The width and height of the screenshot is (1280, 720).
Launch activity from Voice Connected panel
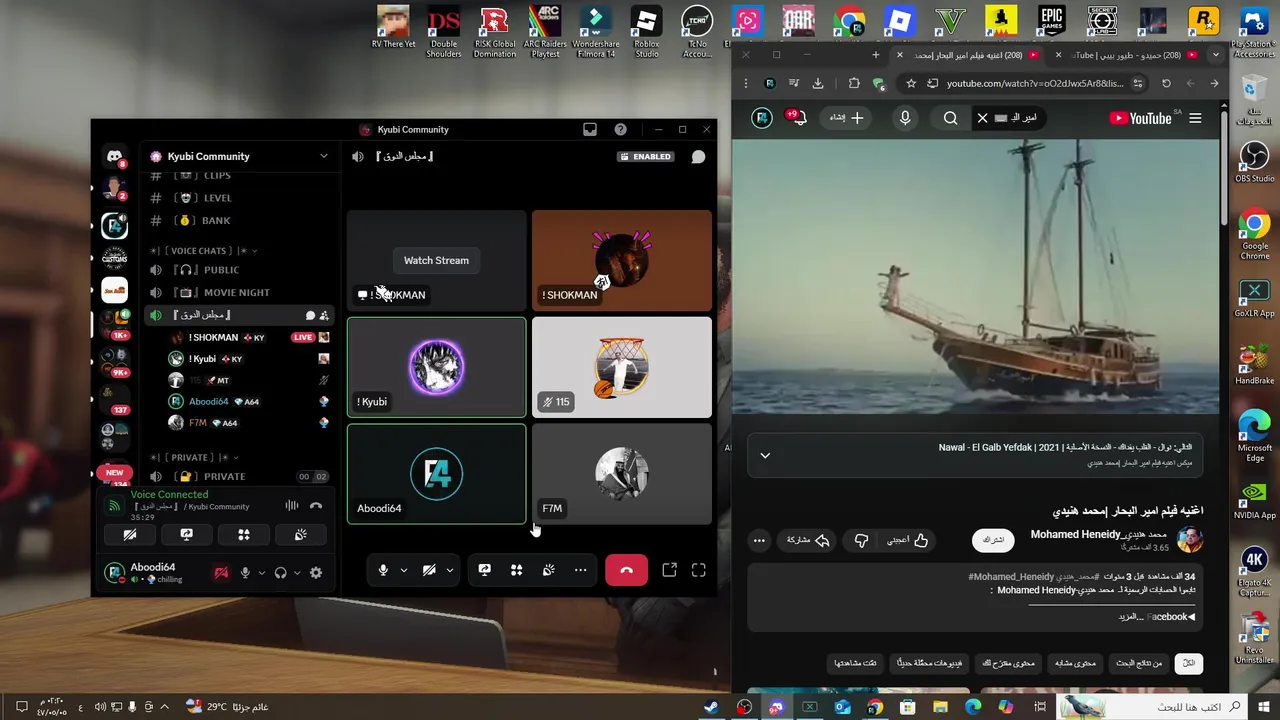tap(243, 535)
